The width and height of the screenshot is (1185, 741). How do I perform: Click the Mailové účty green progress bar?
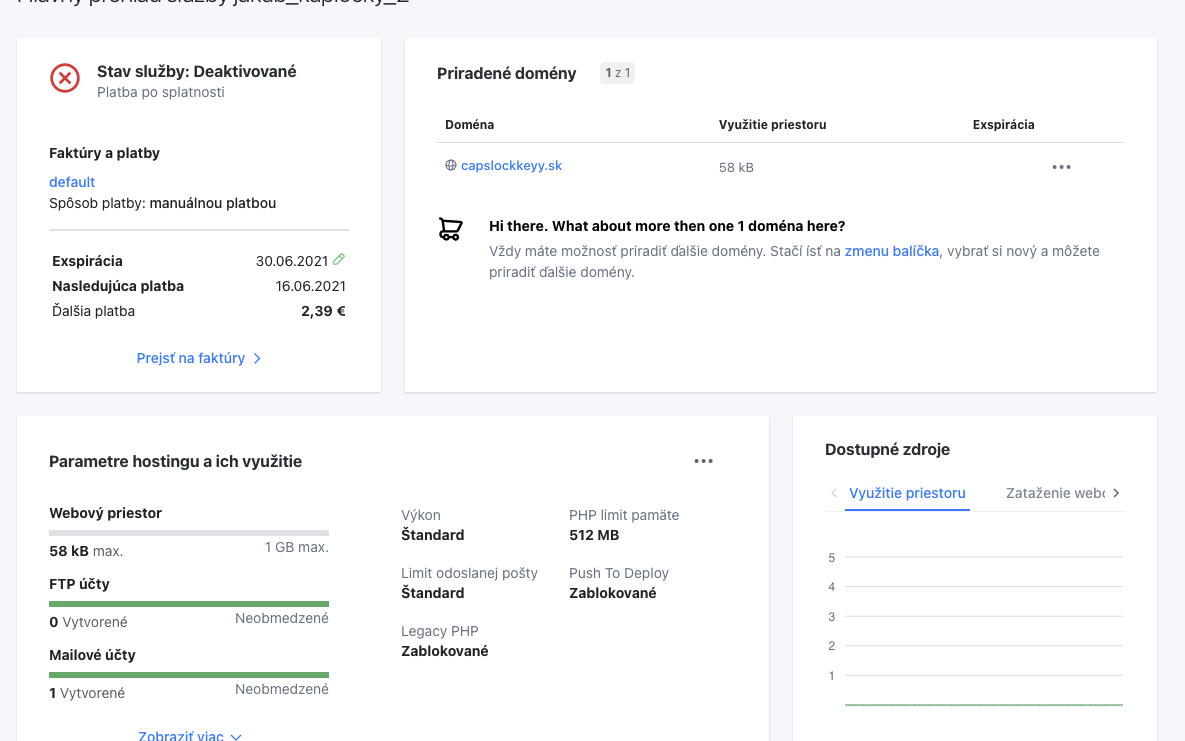coord(189,675)
